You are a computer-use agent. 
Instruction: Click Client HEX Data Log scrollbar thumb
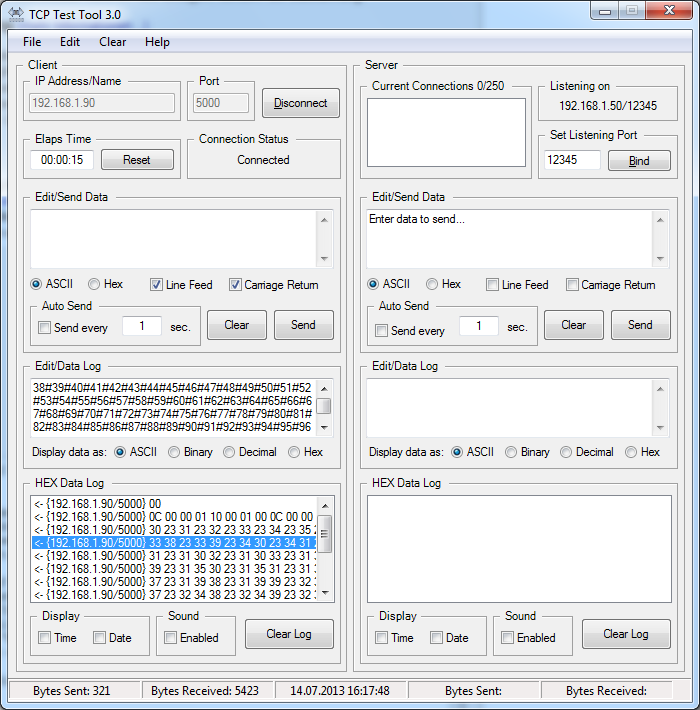(325, 534)
